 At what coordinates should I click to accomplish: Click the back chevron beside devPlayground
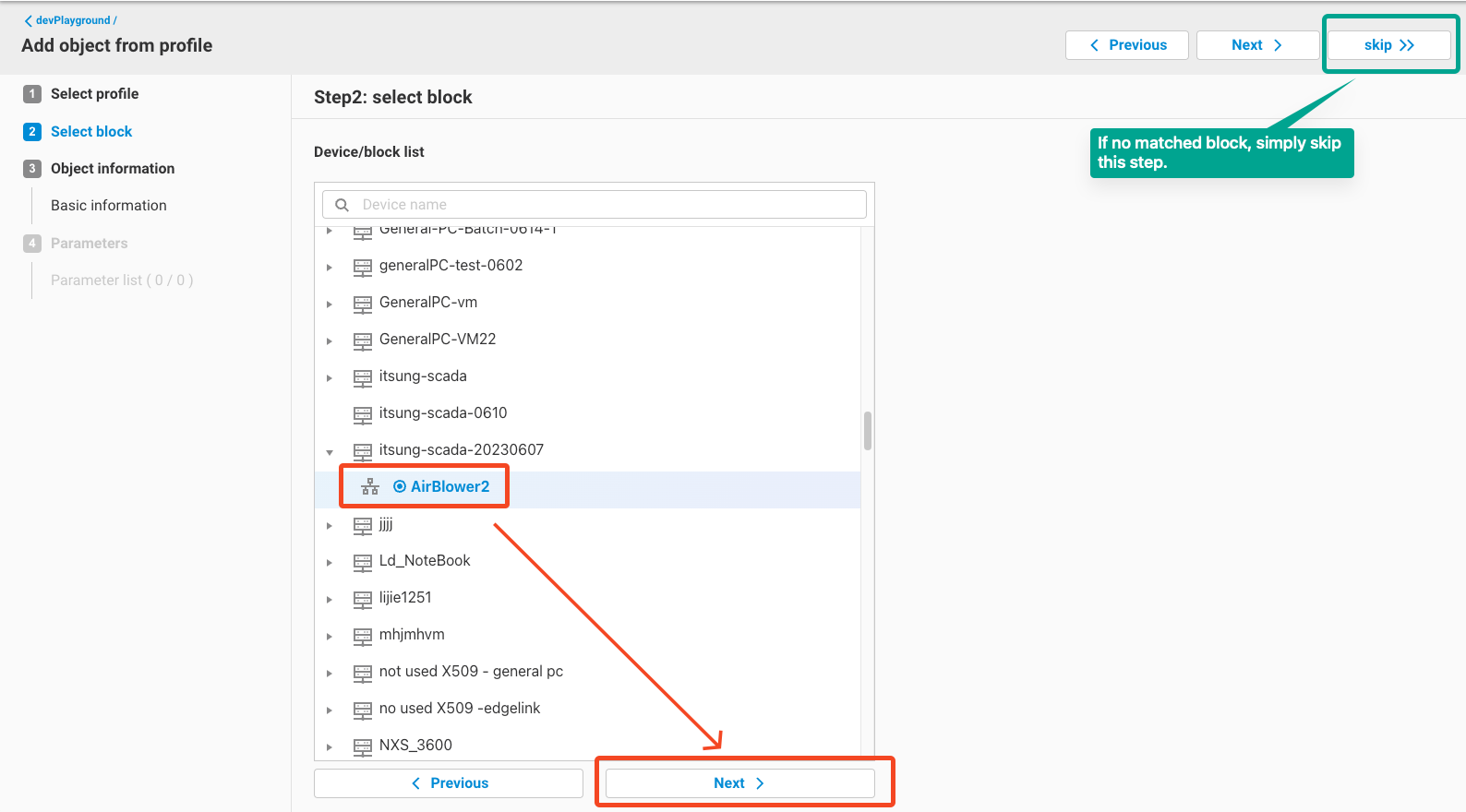[x=28, y=20]
